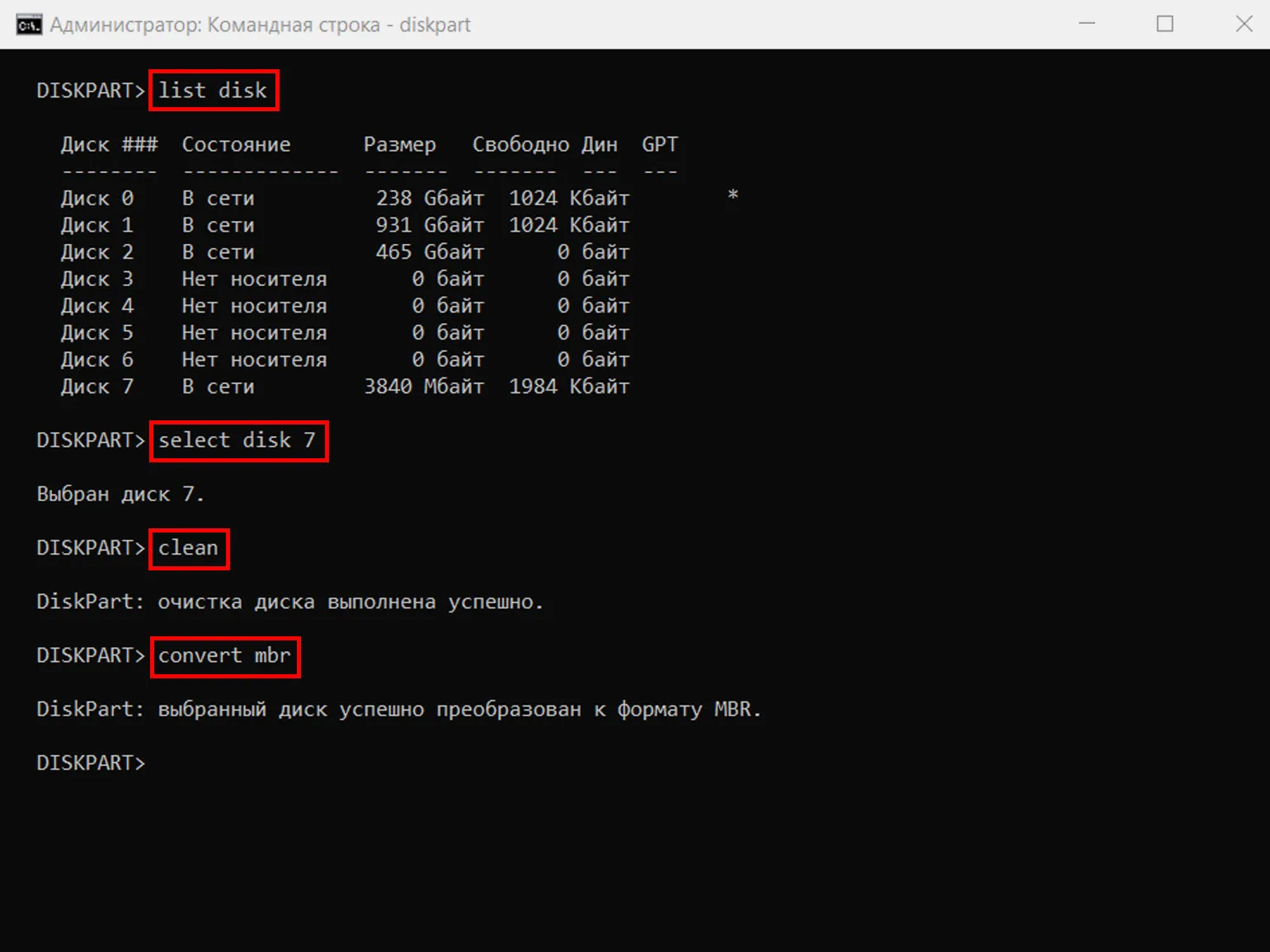
Task: Click the 'Выбран диск 7.' message
Action: click(x=120, y=495)
